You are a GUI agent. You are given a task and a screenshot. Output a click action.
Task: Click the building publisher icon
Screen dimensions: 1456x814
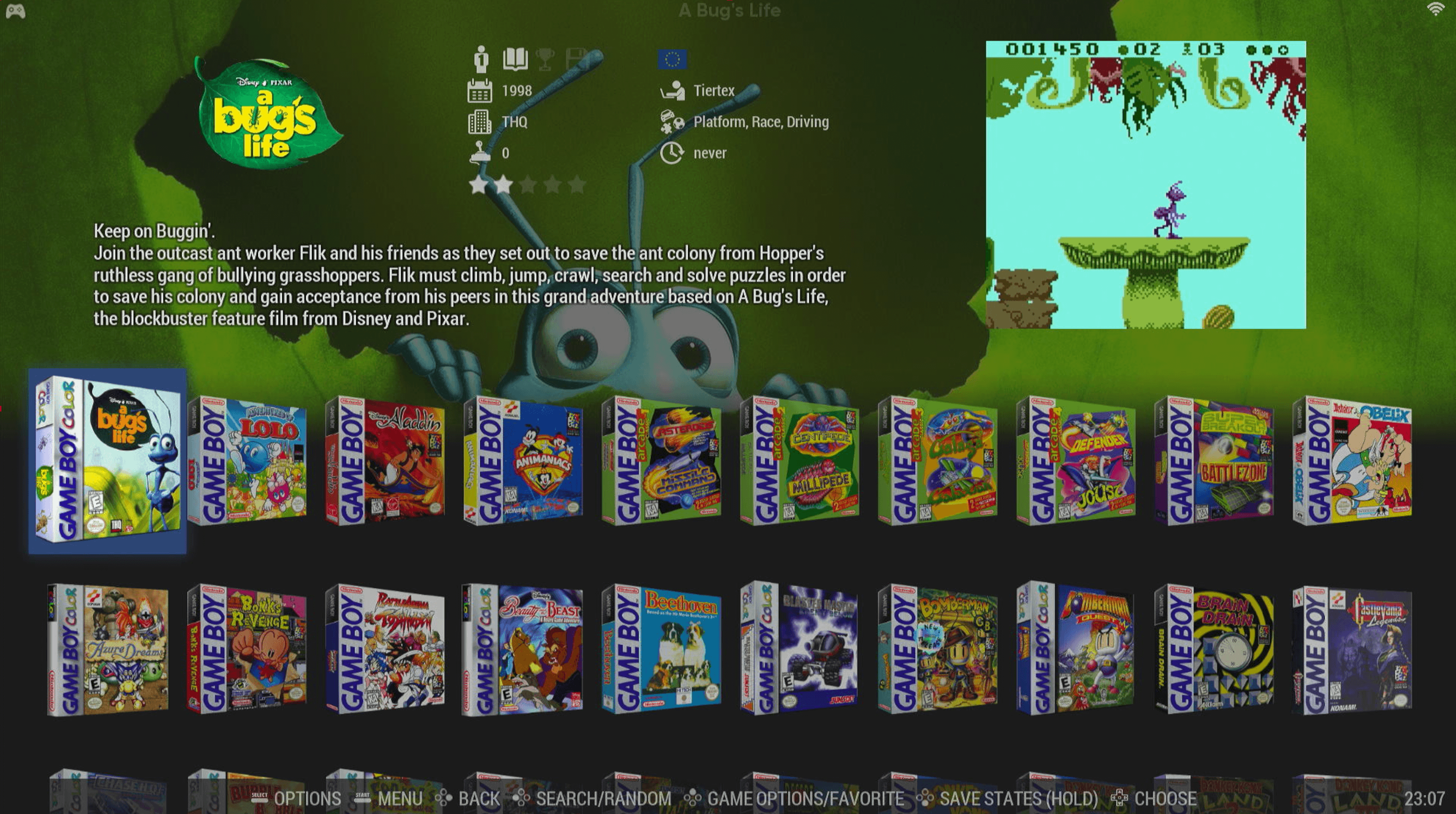(x=480, y=122)
